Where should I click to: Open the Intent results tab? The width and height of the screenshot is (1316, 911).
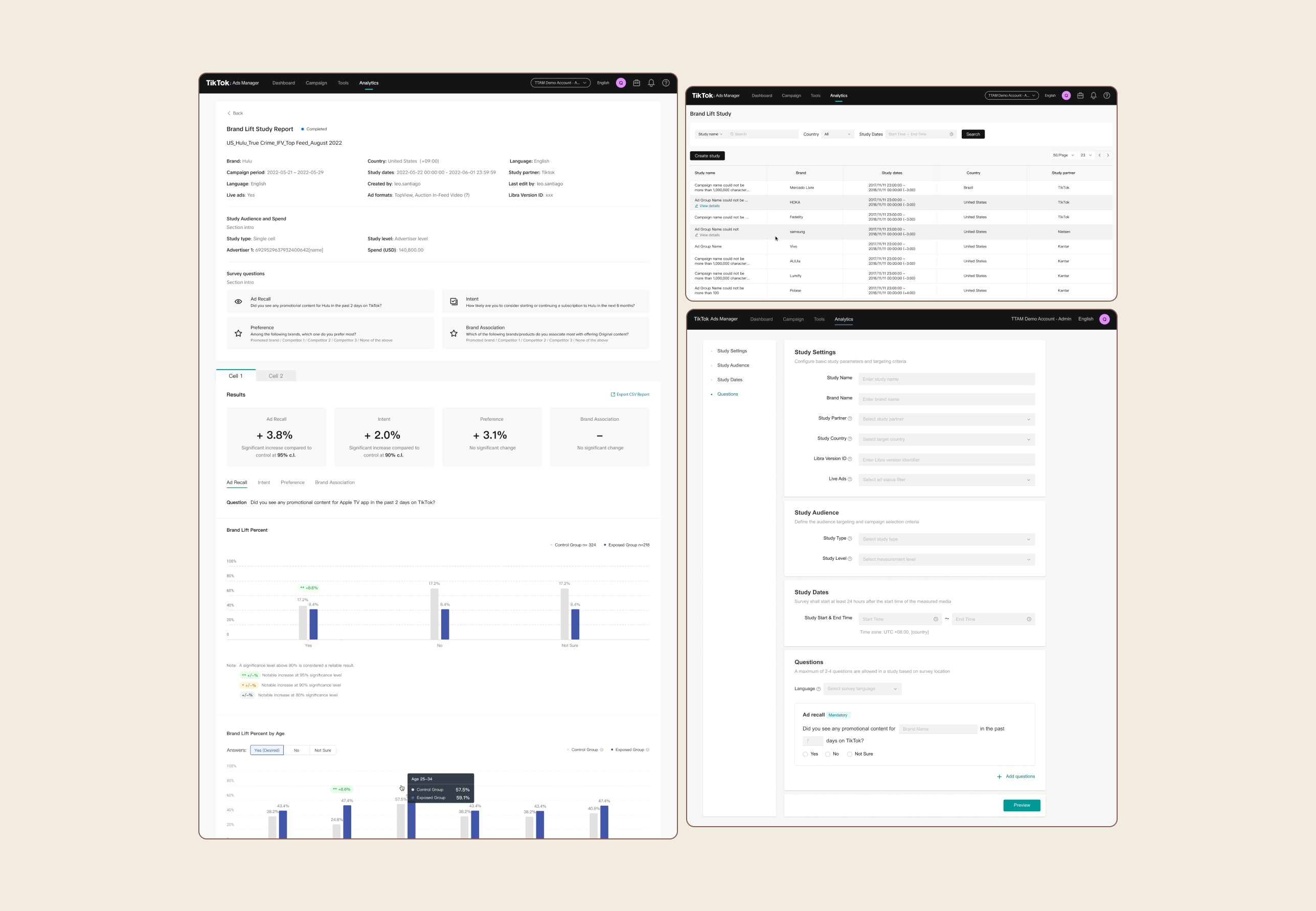[264, 482]
